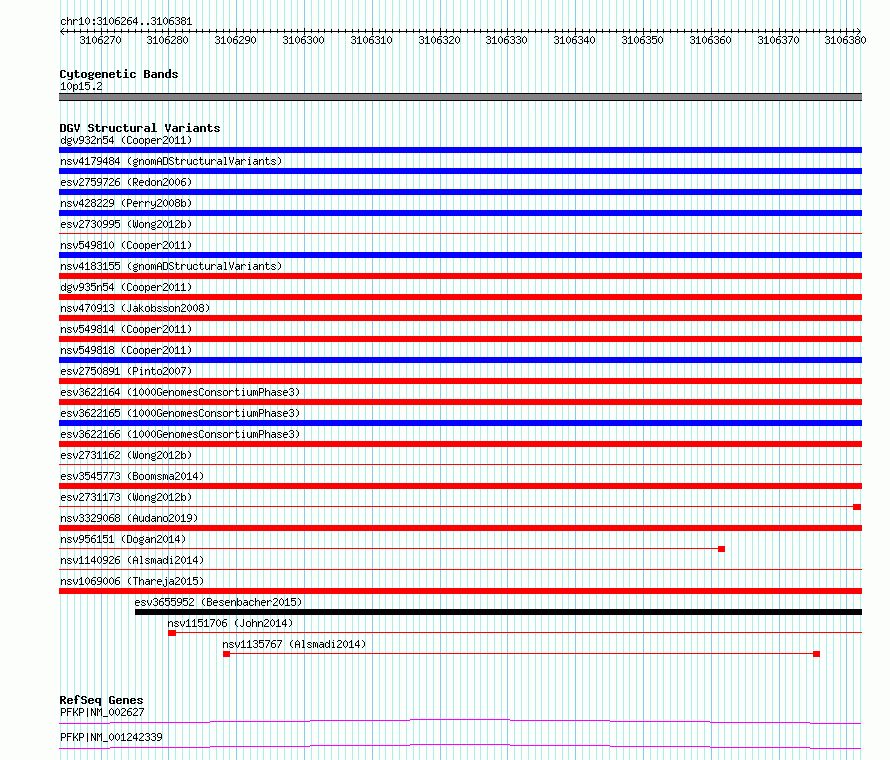The image size is (890, 760).
Task: Click the red bar under esv3545773
Action: (460, 486)
